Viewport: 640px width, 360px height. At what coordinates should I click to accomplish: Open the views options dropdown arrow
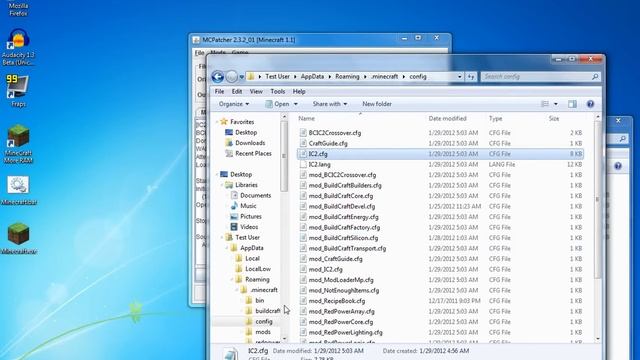(x=556, y=104)
